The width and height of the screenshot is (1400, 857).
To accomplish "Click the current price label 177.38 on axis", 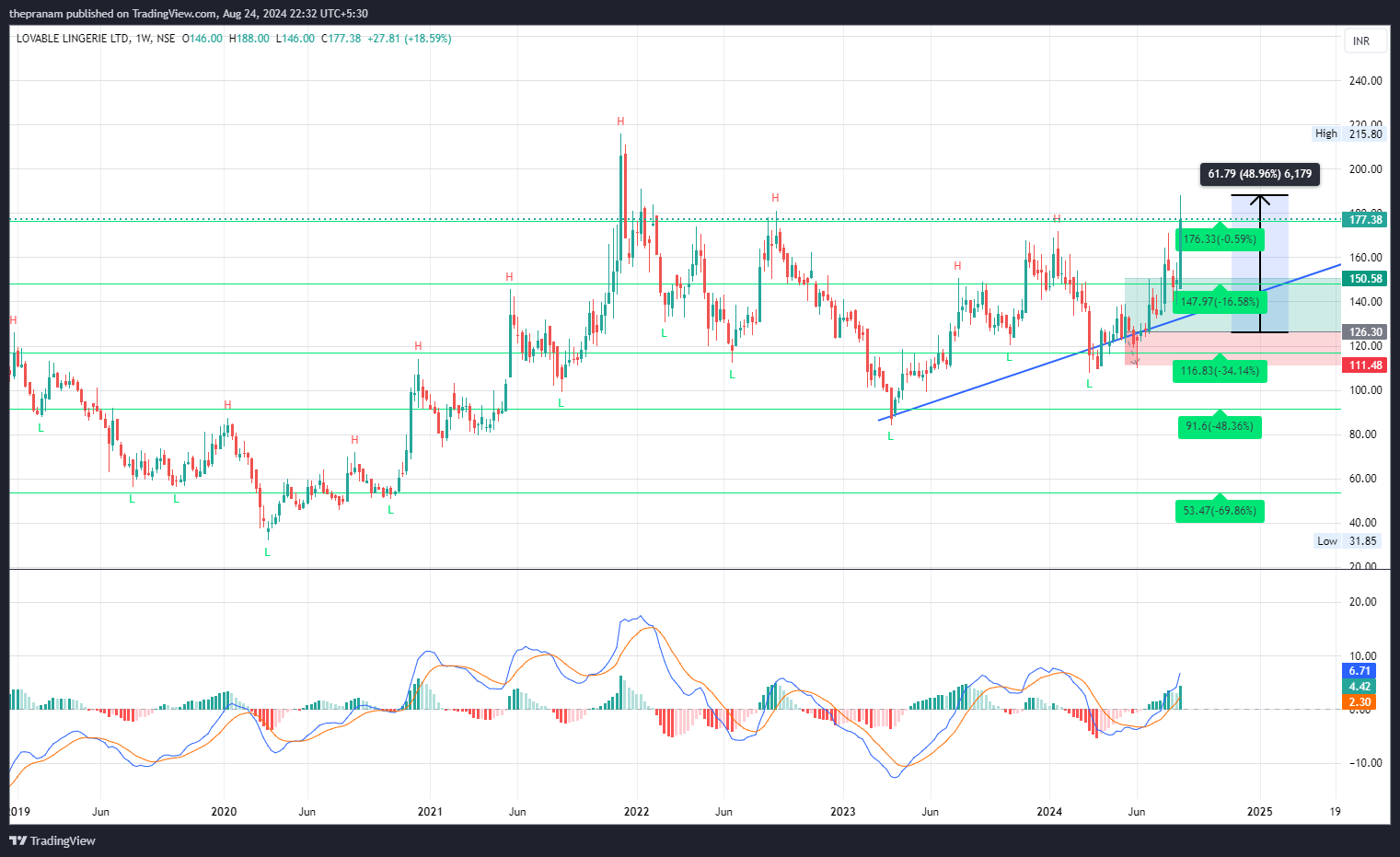I will (x=1366, y=220).
